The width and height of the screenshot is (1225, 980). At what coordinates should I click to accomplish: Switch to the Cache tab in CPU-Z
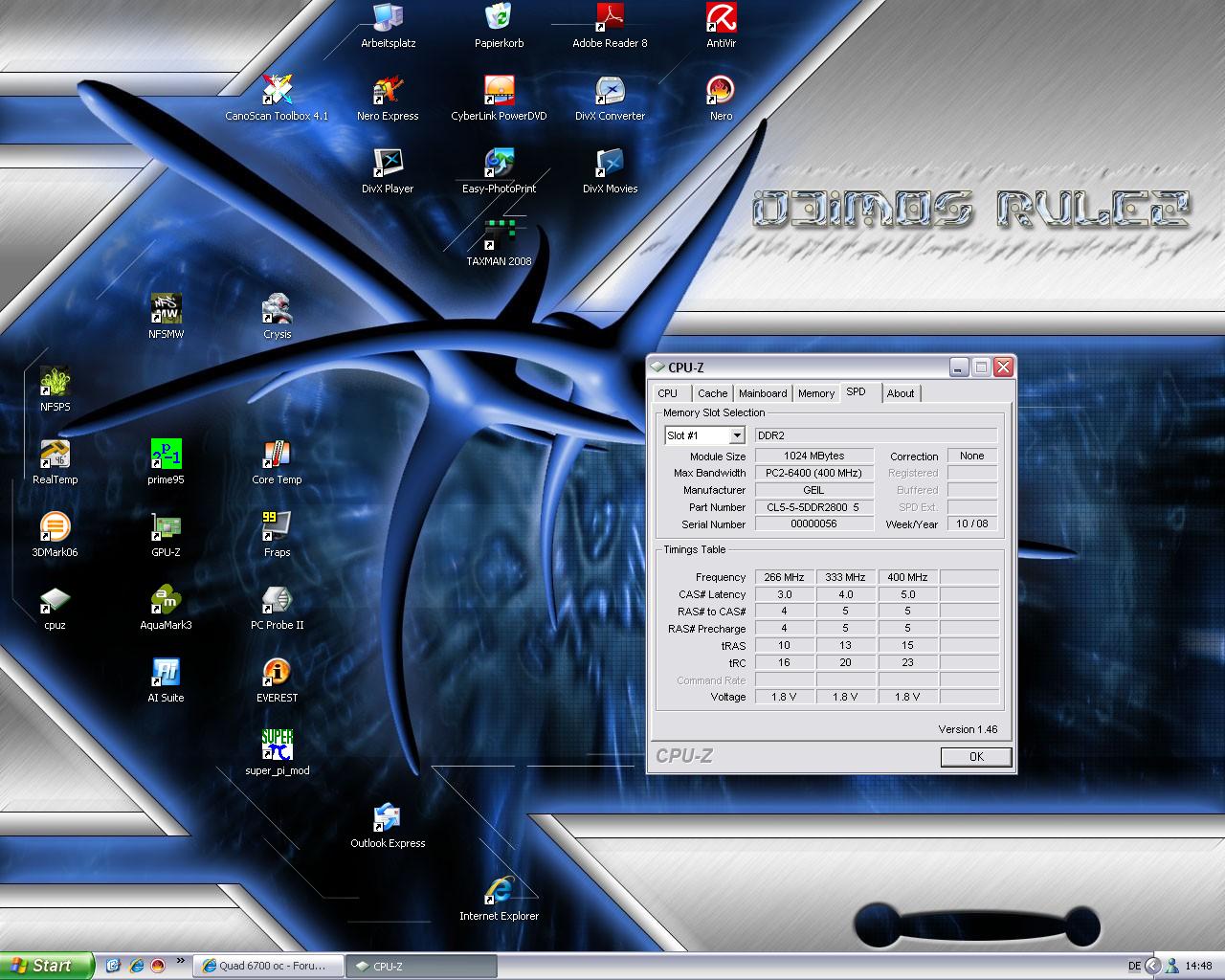coord(712,393)
